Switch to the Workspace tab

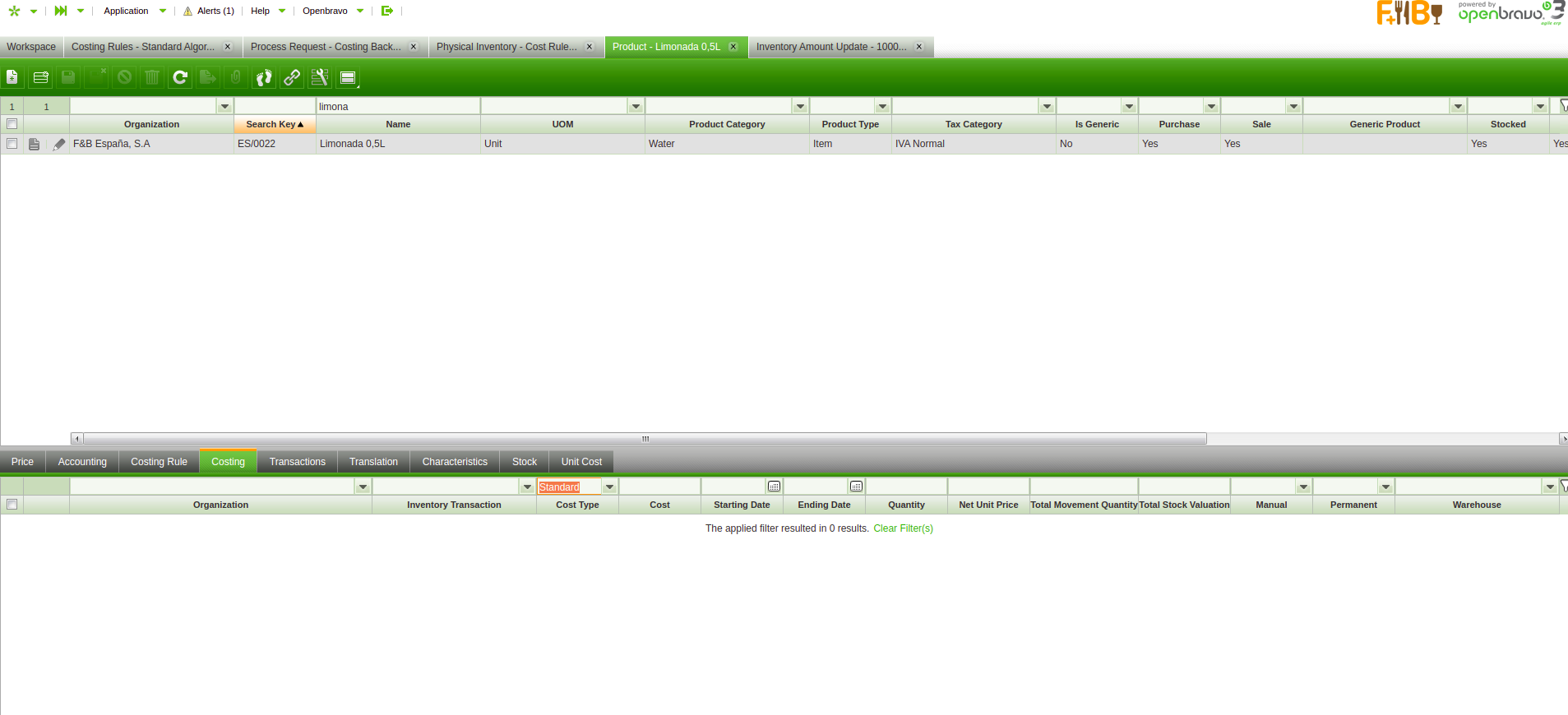(x=31, y=47)
